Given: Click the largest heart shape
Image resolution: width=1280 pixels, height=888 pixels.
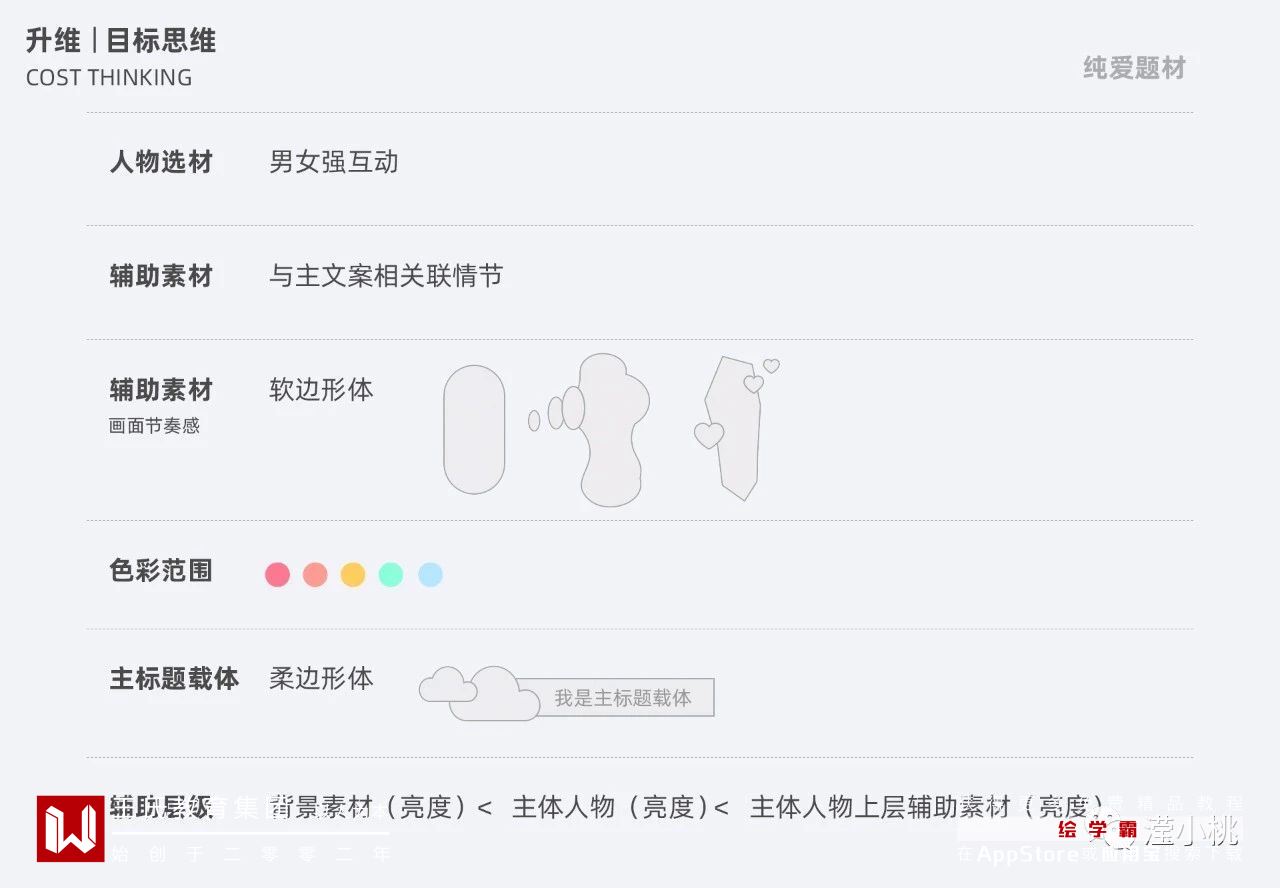Looking at the screenshot, I should (x=708, y=435).
